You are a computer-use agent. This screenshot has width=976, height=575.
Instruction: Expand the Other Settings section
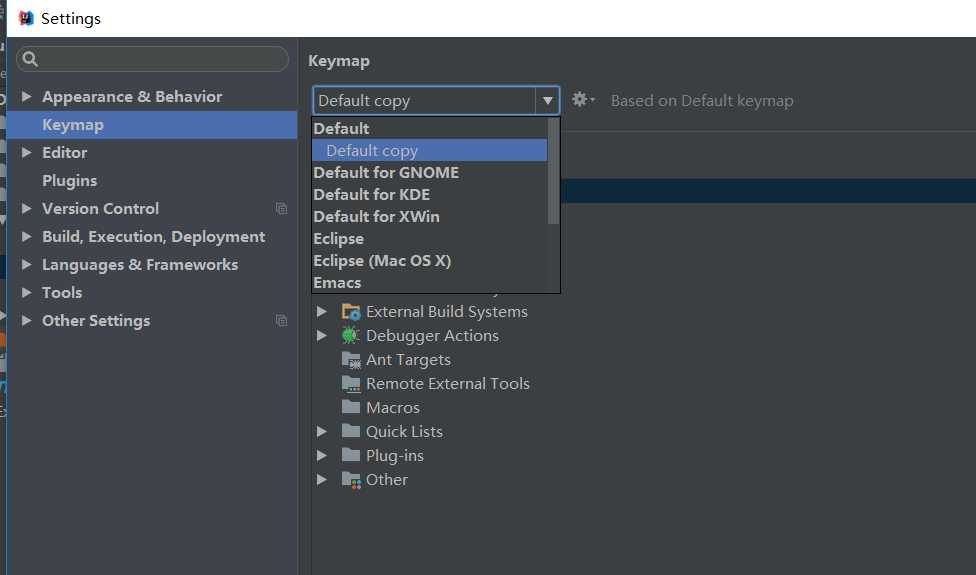26,320
